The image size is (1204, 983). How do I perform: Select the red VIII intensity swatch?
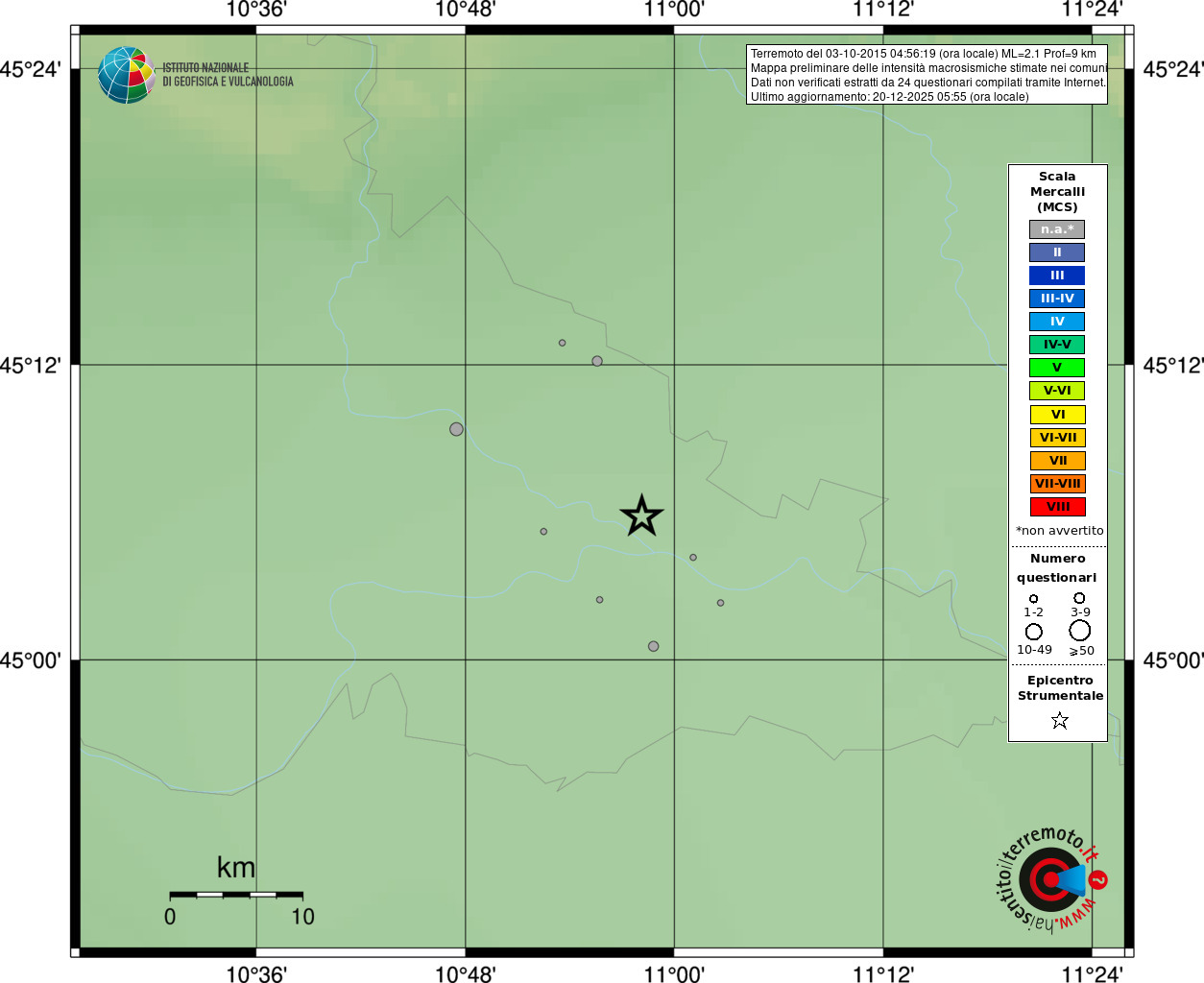point(1057,507)
